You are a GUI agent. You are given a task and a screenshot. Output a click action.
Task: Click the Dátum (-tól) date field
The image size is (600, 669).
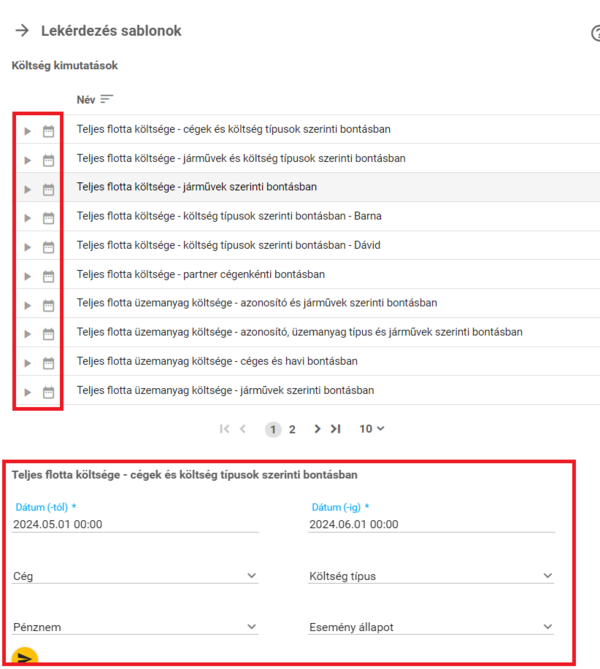[135, 524]
